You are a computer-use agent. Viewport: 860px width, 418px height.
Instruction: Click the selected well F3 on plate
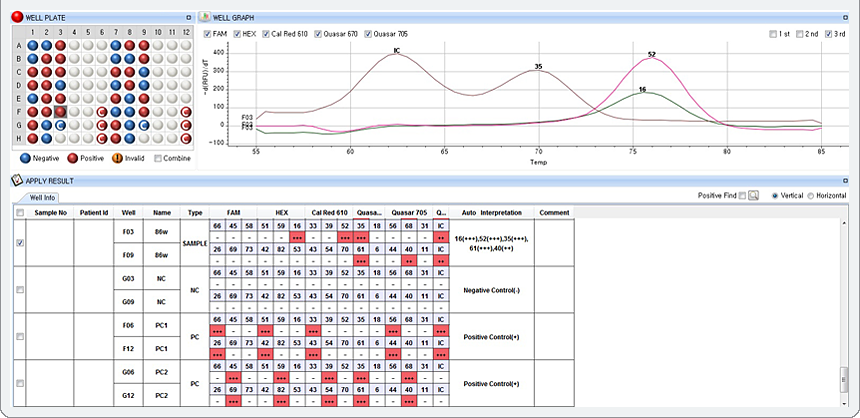[60, 112]
